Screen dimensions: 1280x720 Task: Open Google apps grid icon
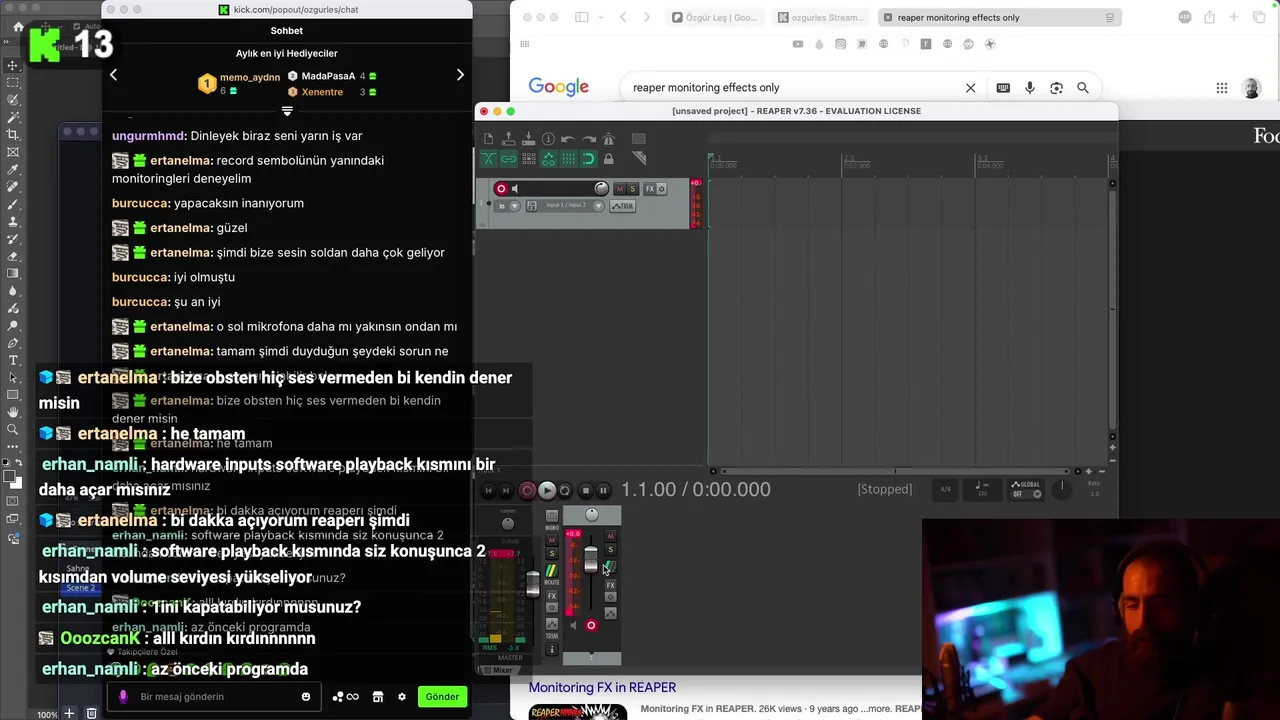[x=1222, y=88]
